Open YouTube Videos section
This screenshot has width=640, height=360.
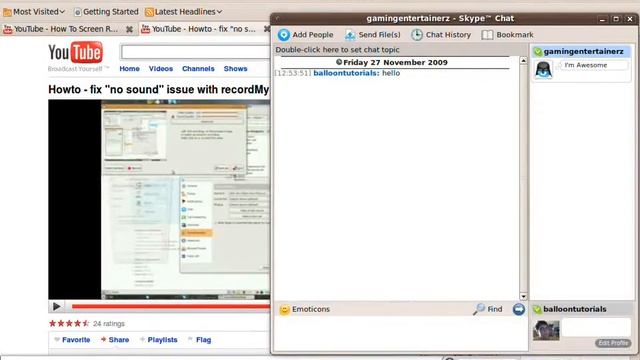pos(161,69)
